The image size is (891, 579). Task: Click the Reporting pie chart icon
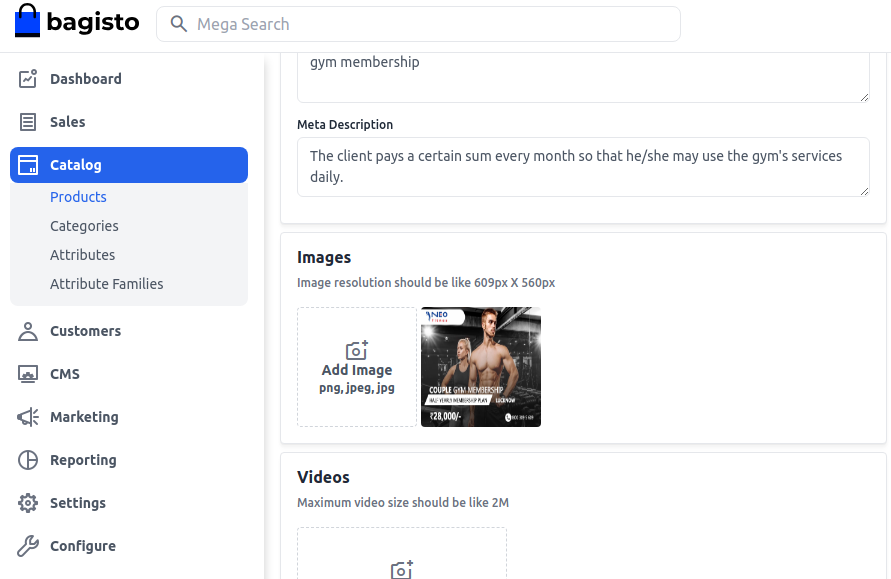(28, 460)
